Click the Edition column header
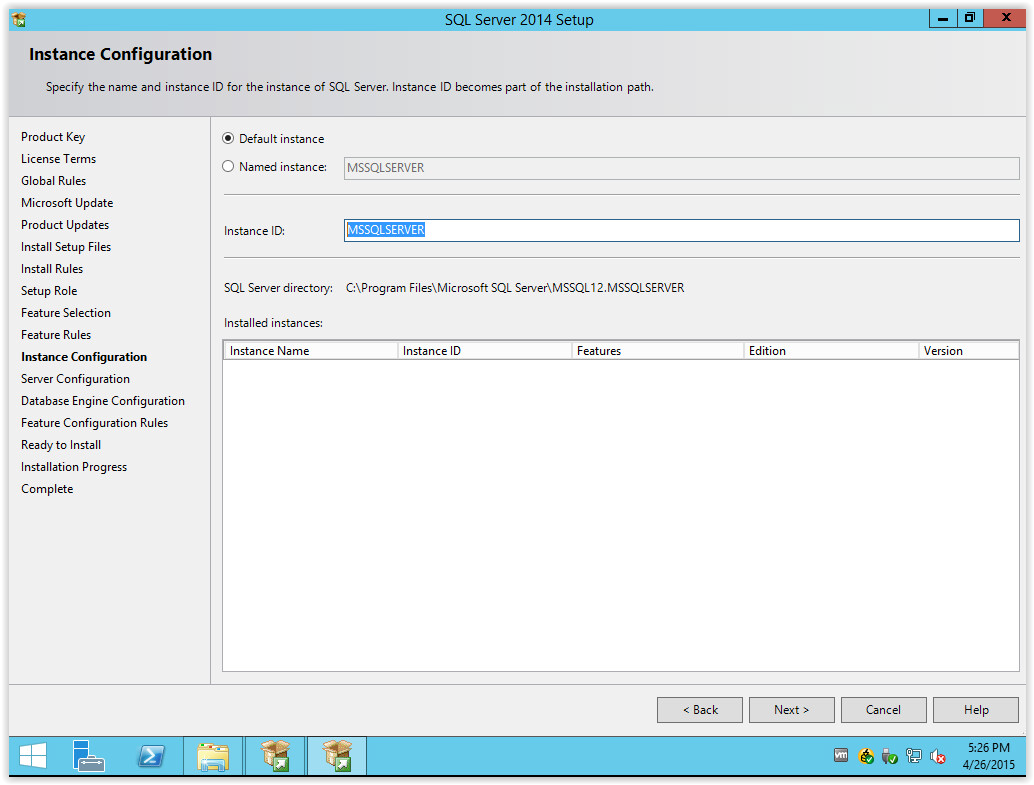 tap(831, 351)
